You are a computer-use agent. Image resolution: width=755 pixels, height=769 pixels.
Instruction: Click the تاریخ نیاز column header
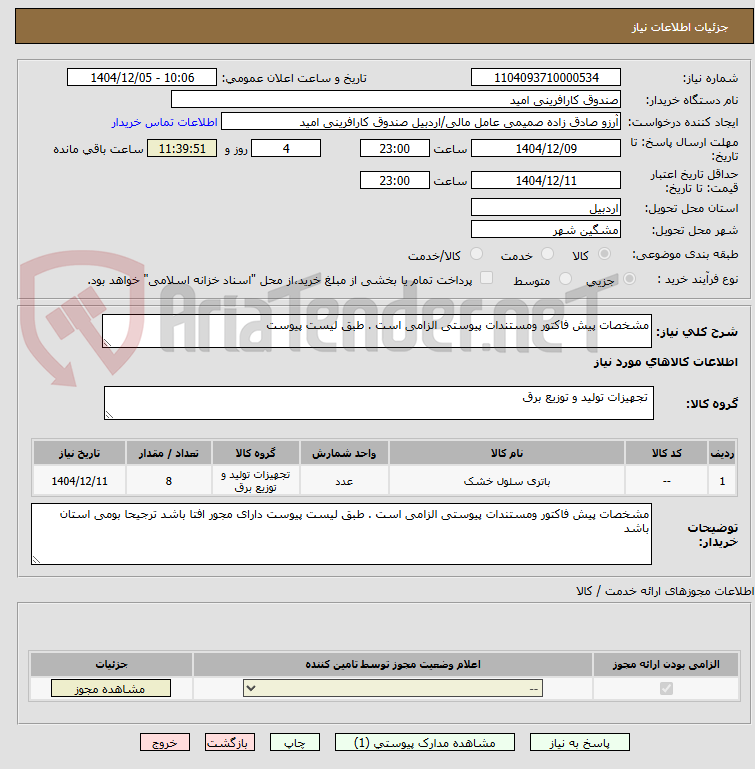(79, 453)
